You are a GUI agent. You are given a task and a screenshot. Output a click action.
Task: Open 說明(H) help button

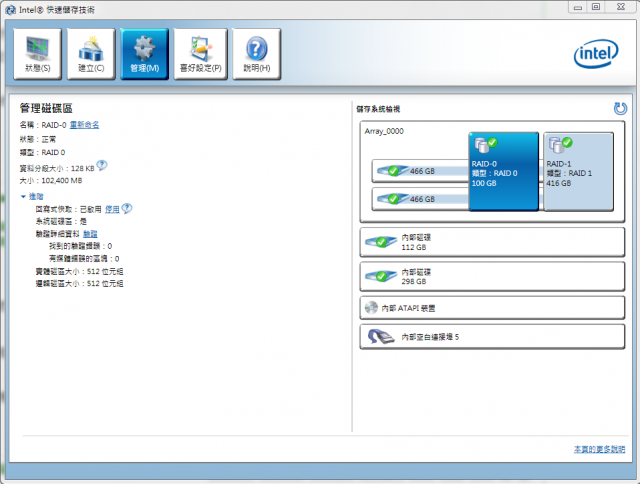coord(257,53)
